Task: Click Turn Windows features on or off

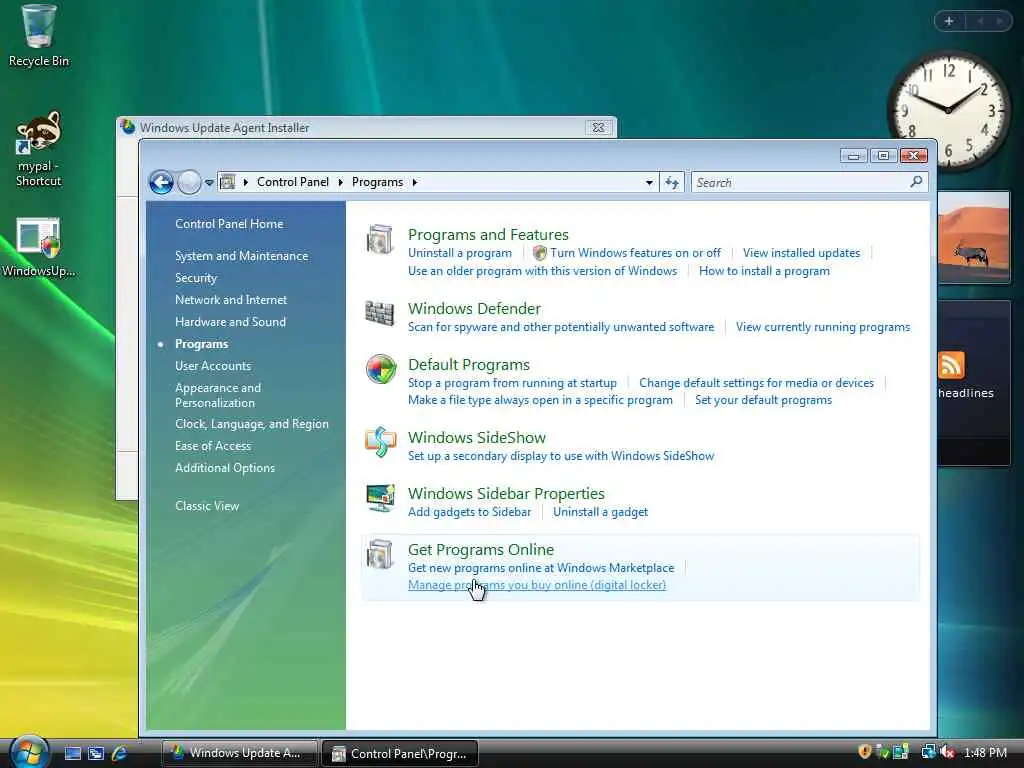Action: 635,253
